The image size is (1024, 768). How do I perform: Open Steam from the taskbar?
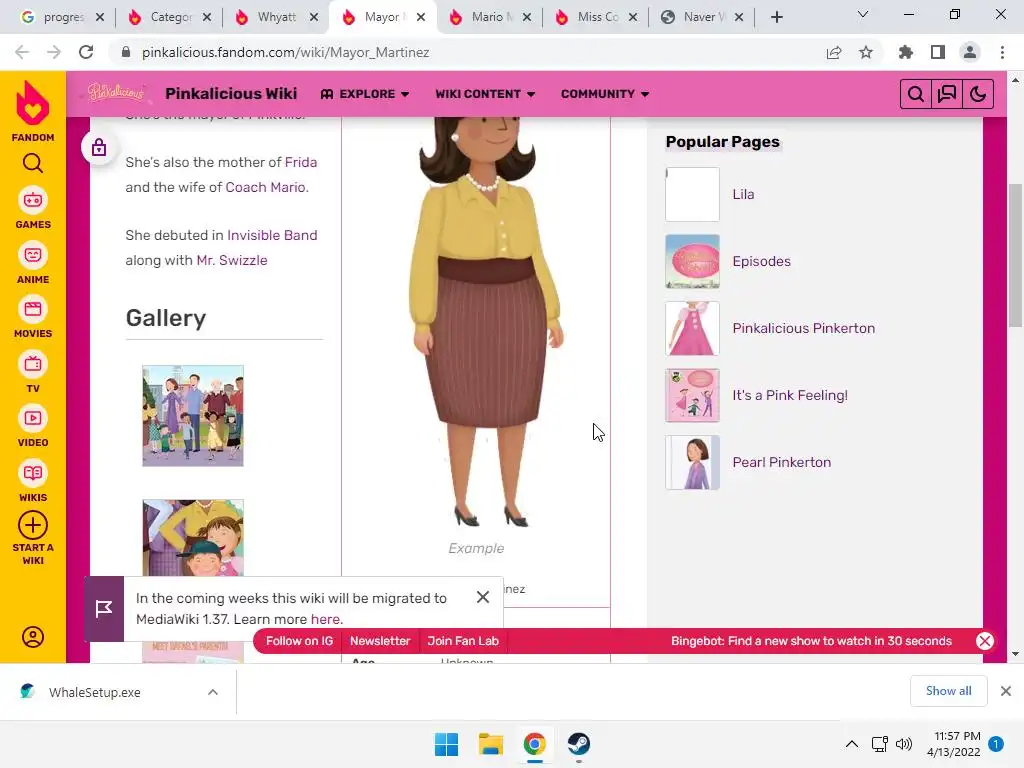579,744
